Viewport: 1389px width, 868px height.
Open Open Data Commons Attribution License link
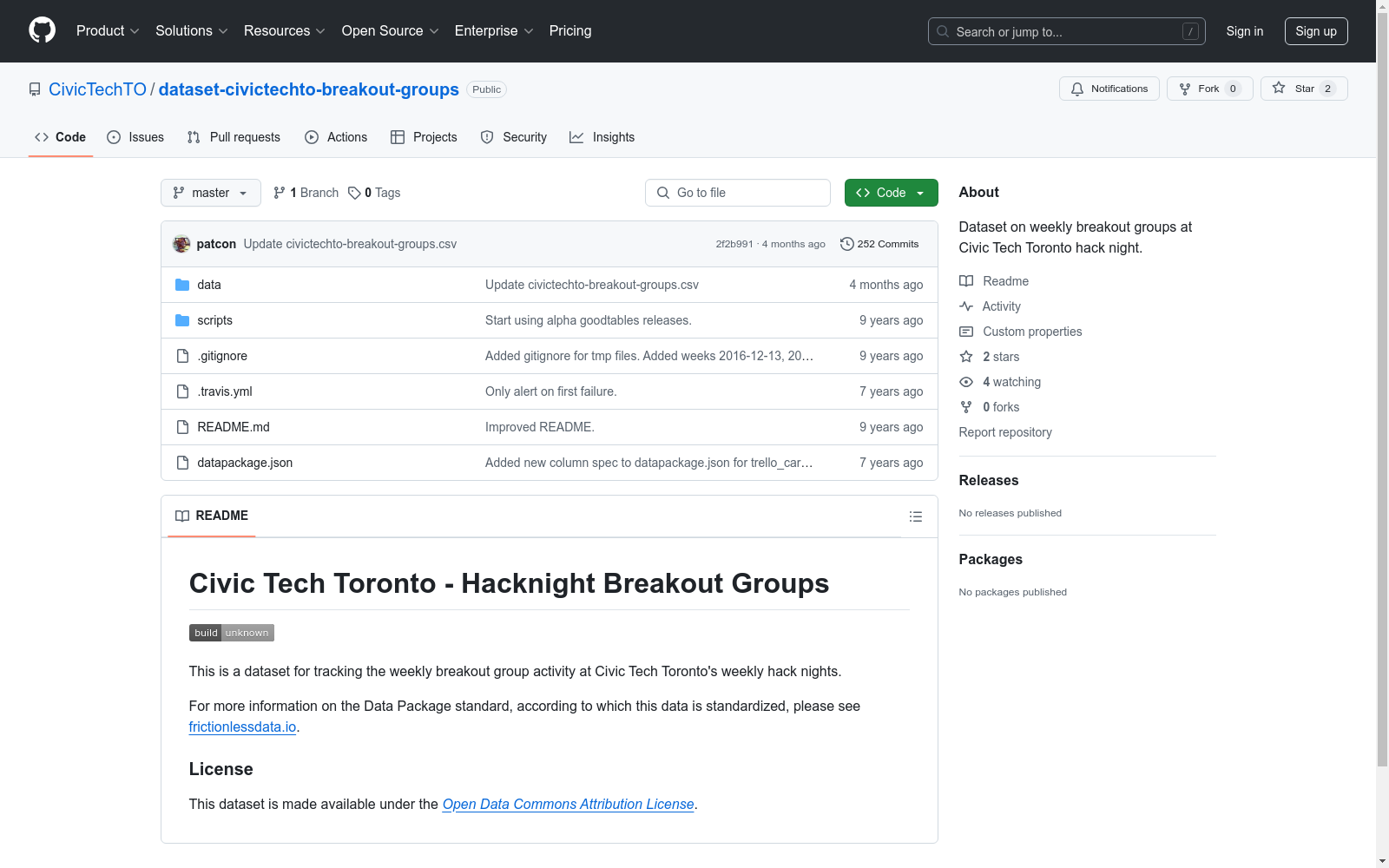pos(569,805)
